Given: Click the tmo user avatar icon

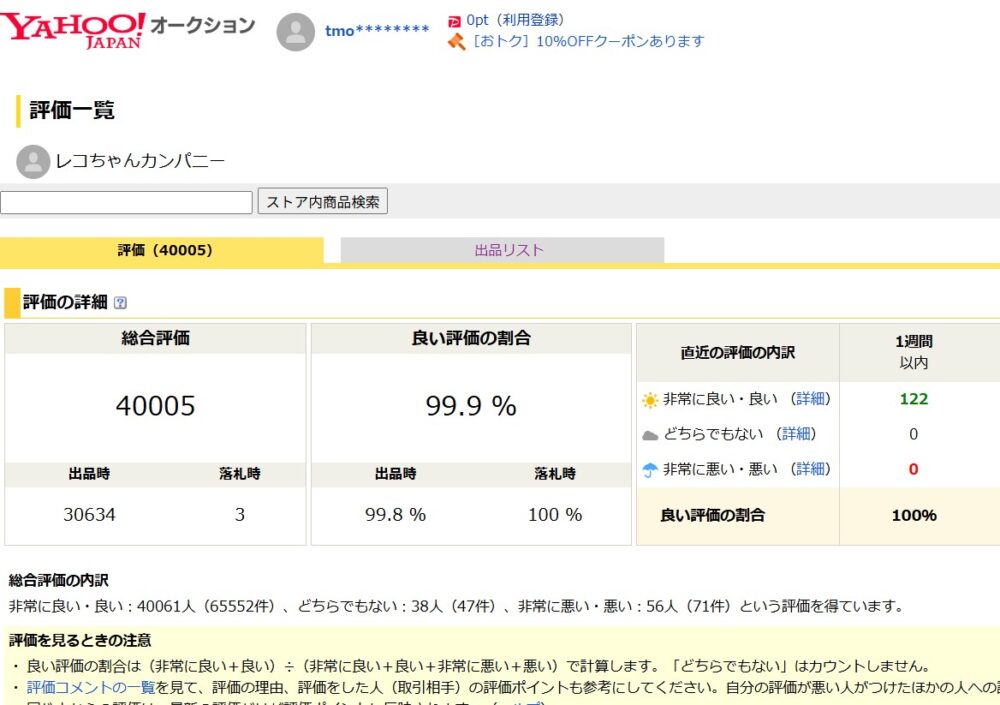Looking at the screenshot, I should [295, 29].
